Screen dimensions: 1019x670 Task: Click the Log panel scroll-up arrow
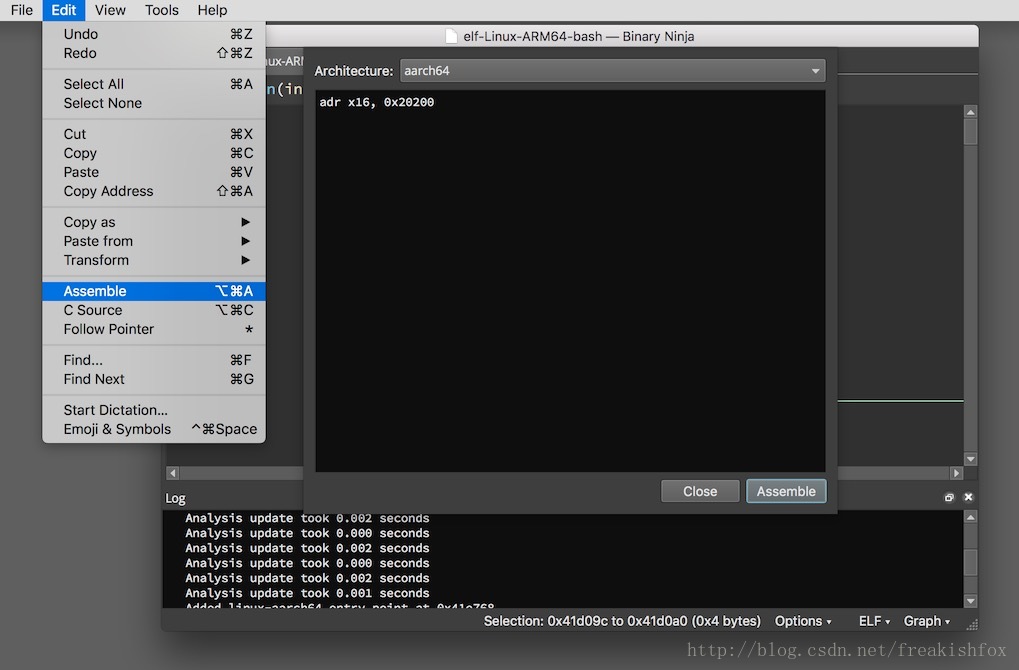pos(970,518)
